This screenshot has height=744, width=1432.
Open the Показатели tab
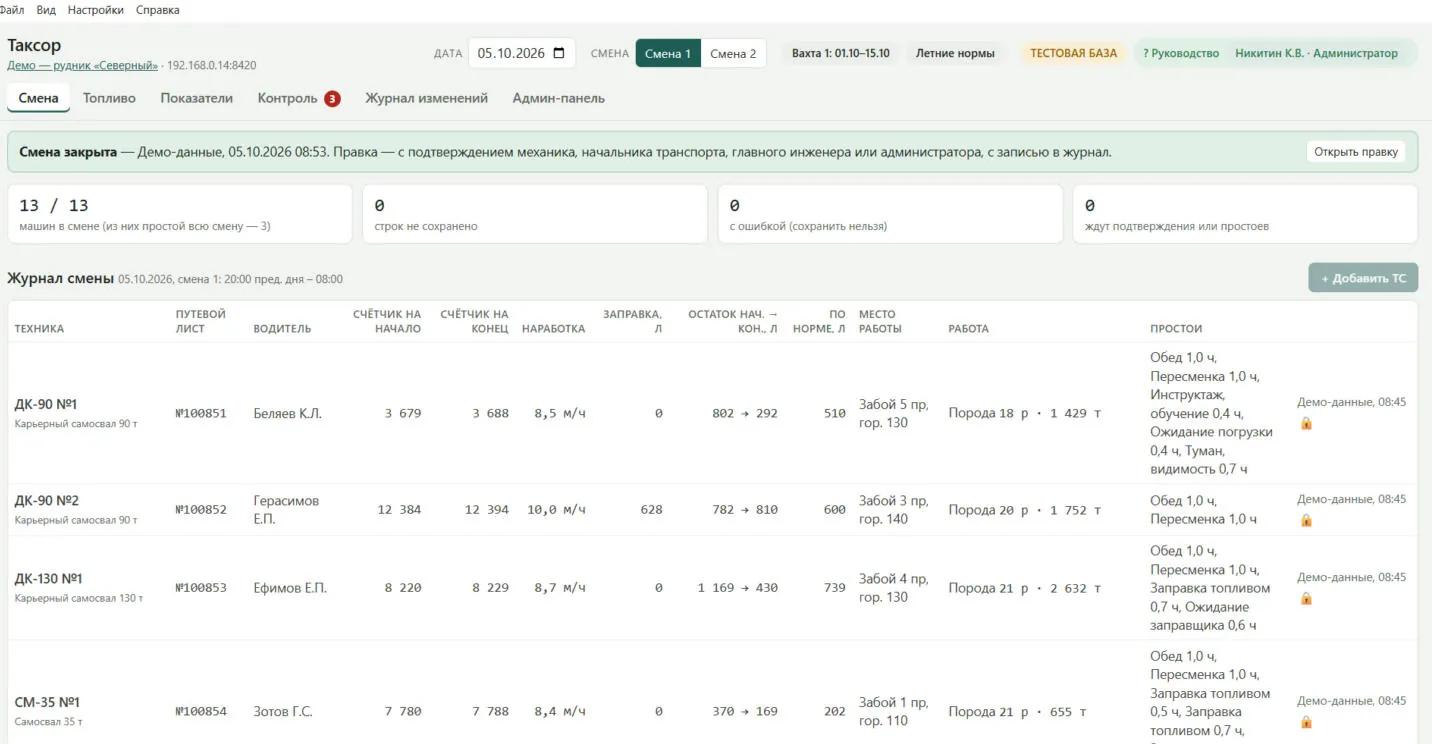click(x=197, y=98)
